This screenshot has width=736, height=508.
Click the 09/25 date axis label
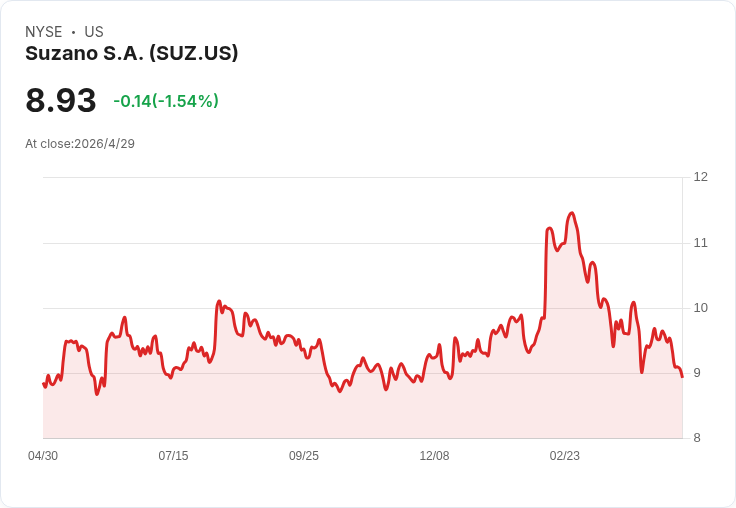(304, 456)
